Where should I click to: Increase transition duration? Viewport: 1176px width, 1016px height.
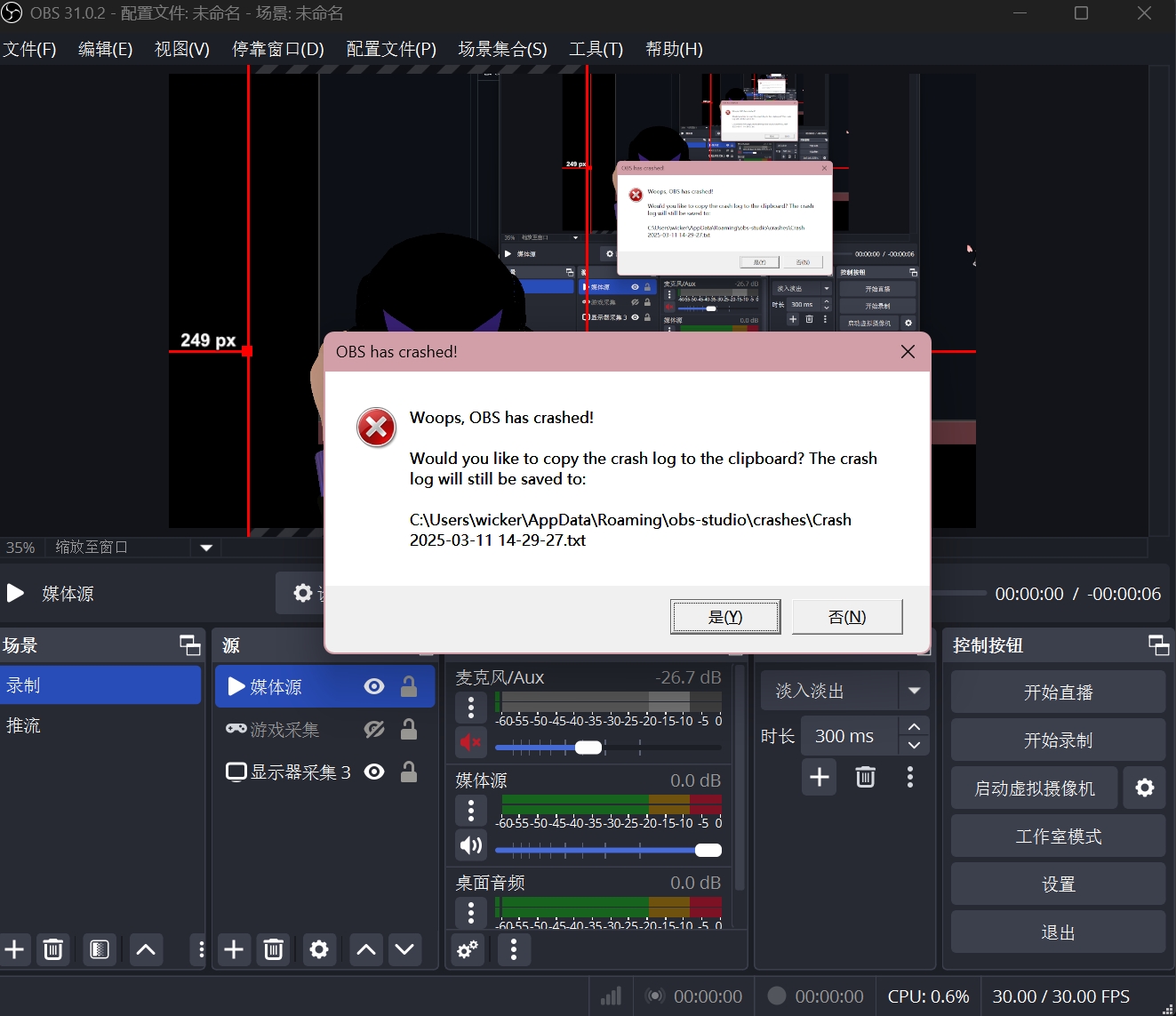pyautogui.click(x=915, y=726)
